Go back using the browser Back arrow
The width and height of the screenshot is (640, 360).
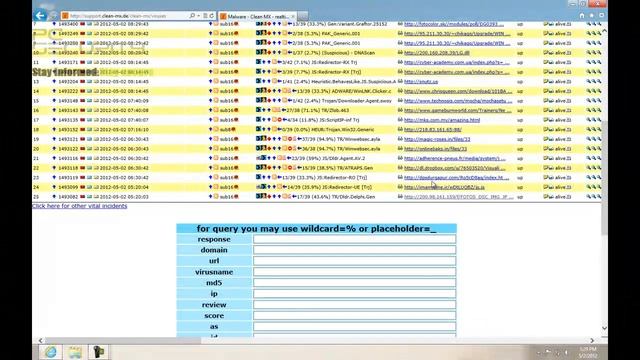[40, 16]
